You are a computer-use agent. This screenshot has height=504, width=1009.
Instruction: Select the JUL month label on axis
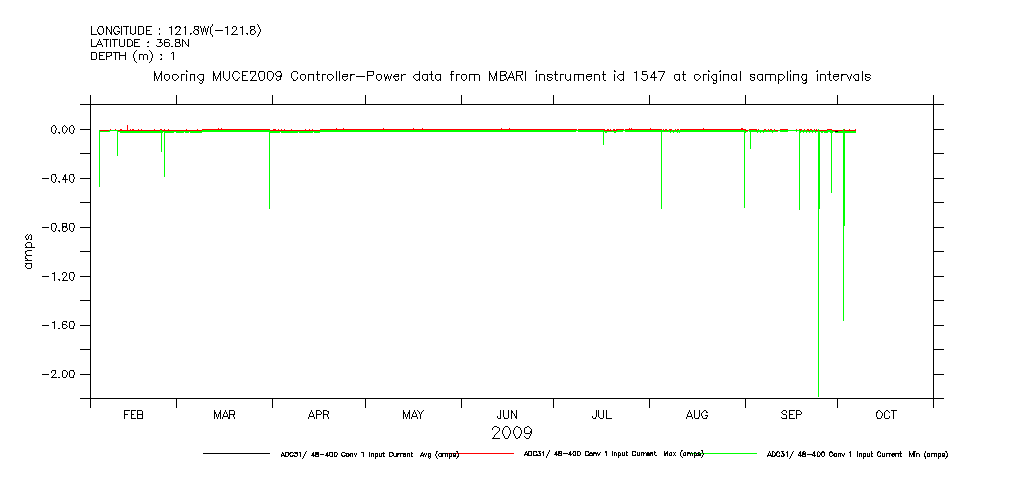tap(601, 414)
